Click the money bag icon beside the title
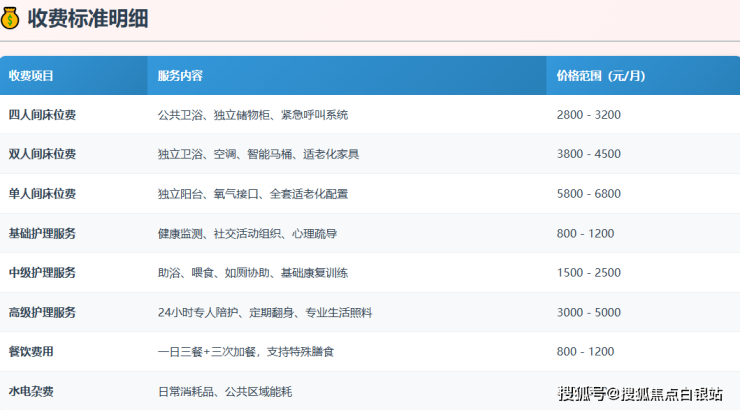The width and height of the screenshot is (740, 410). pos(11,18)
